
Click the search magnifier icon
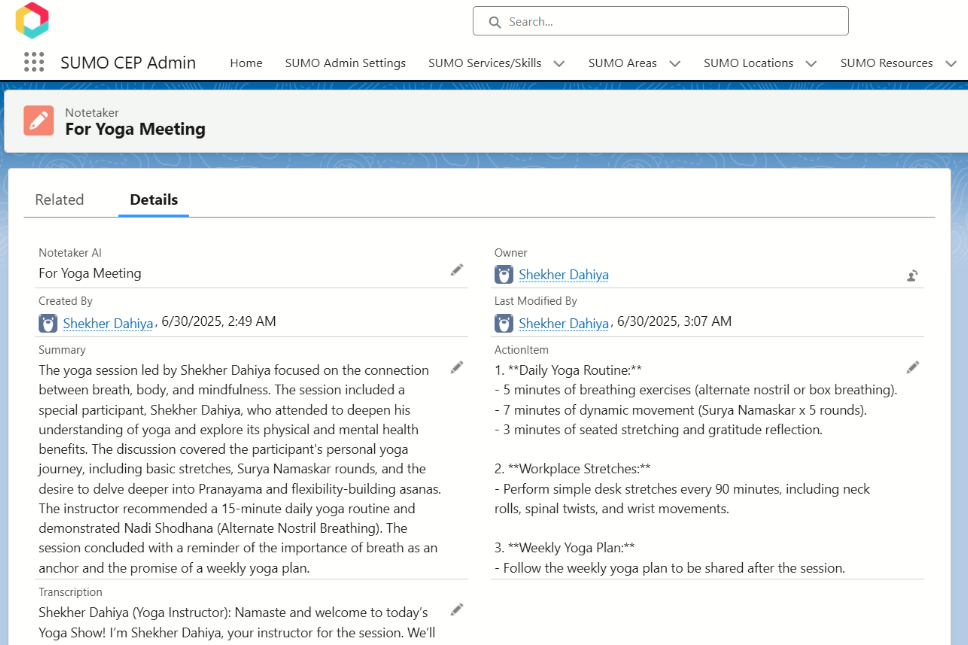tap(494, 22)
